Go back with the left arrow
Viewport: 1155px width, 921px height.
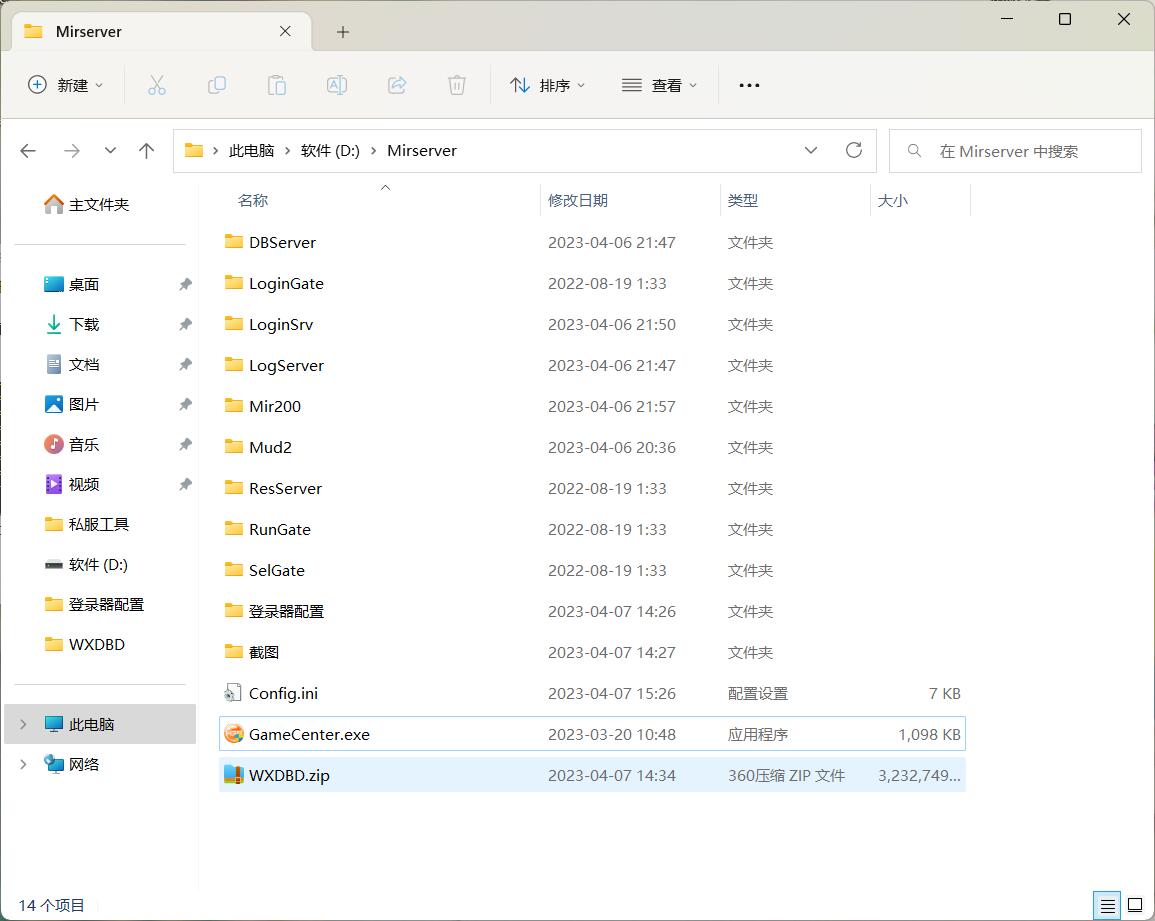pyautogui.click(x=28, y=151)
